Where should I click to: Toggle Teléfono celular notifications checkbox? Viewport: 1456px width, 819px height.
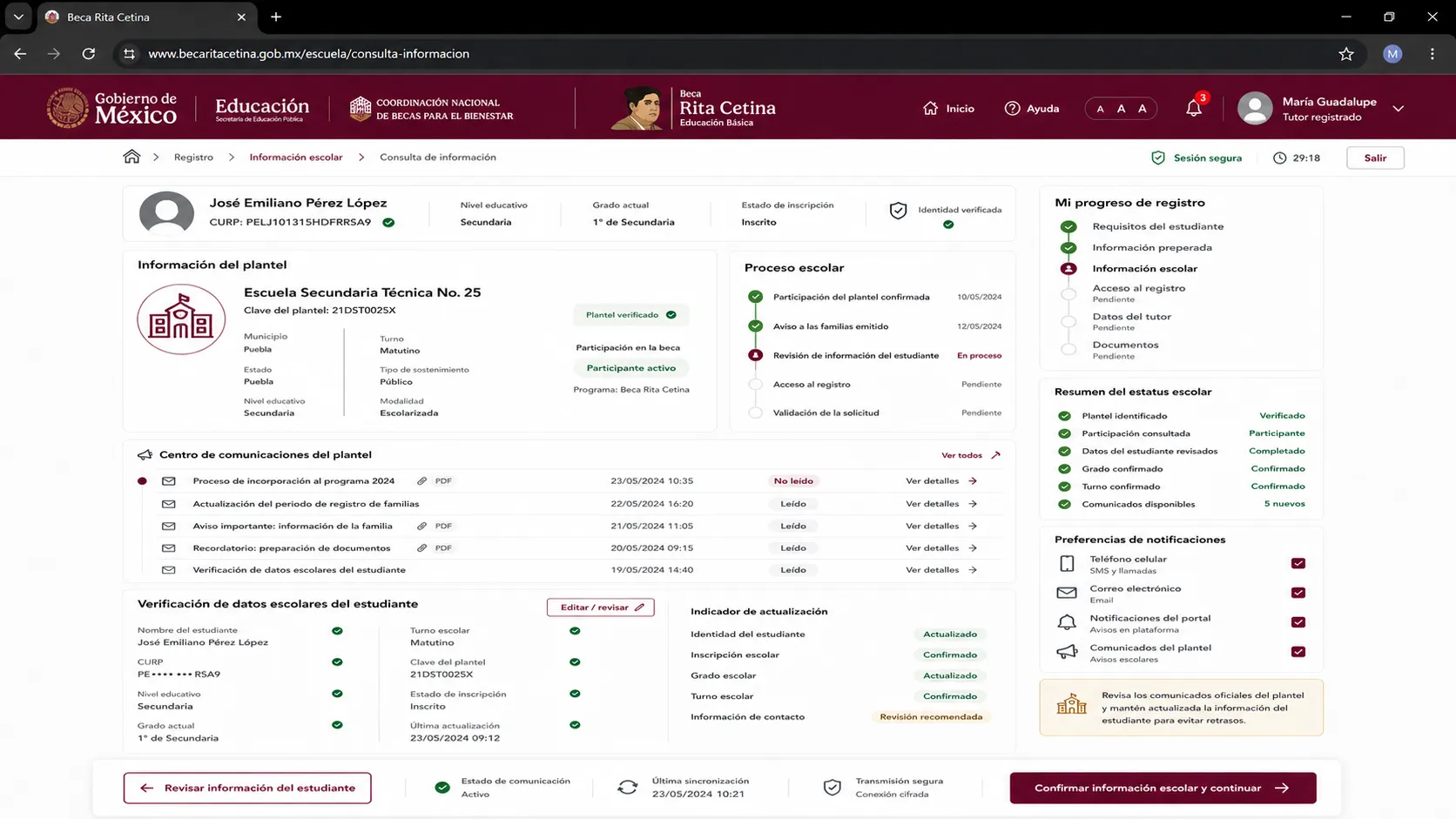(1298, 564)
